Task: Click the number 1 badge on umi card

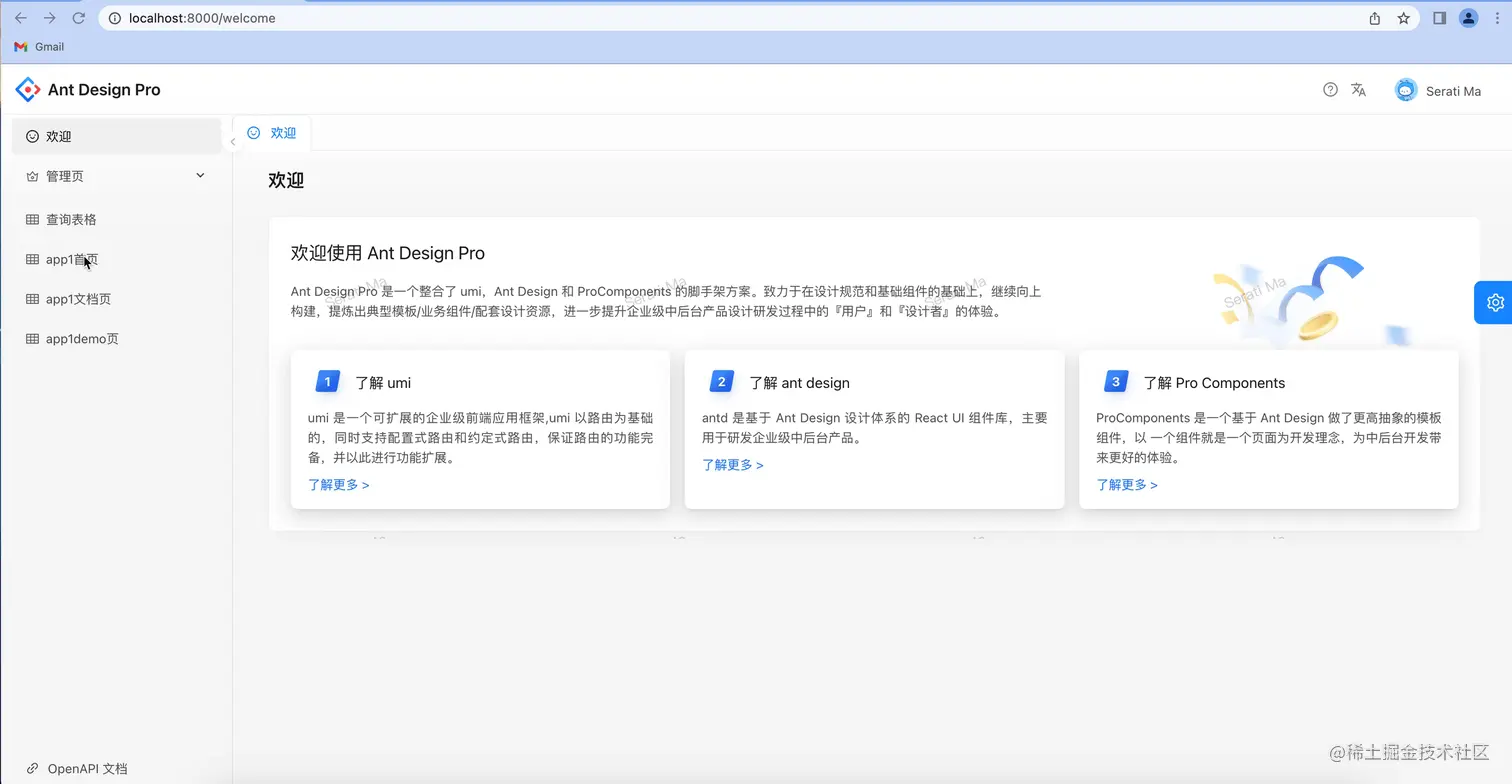Action: point(328,382)
